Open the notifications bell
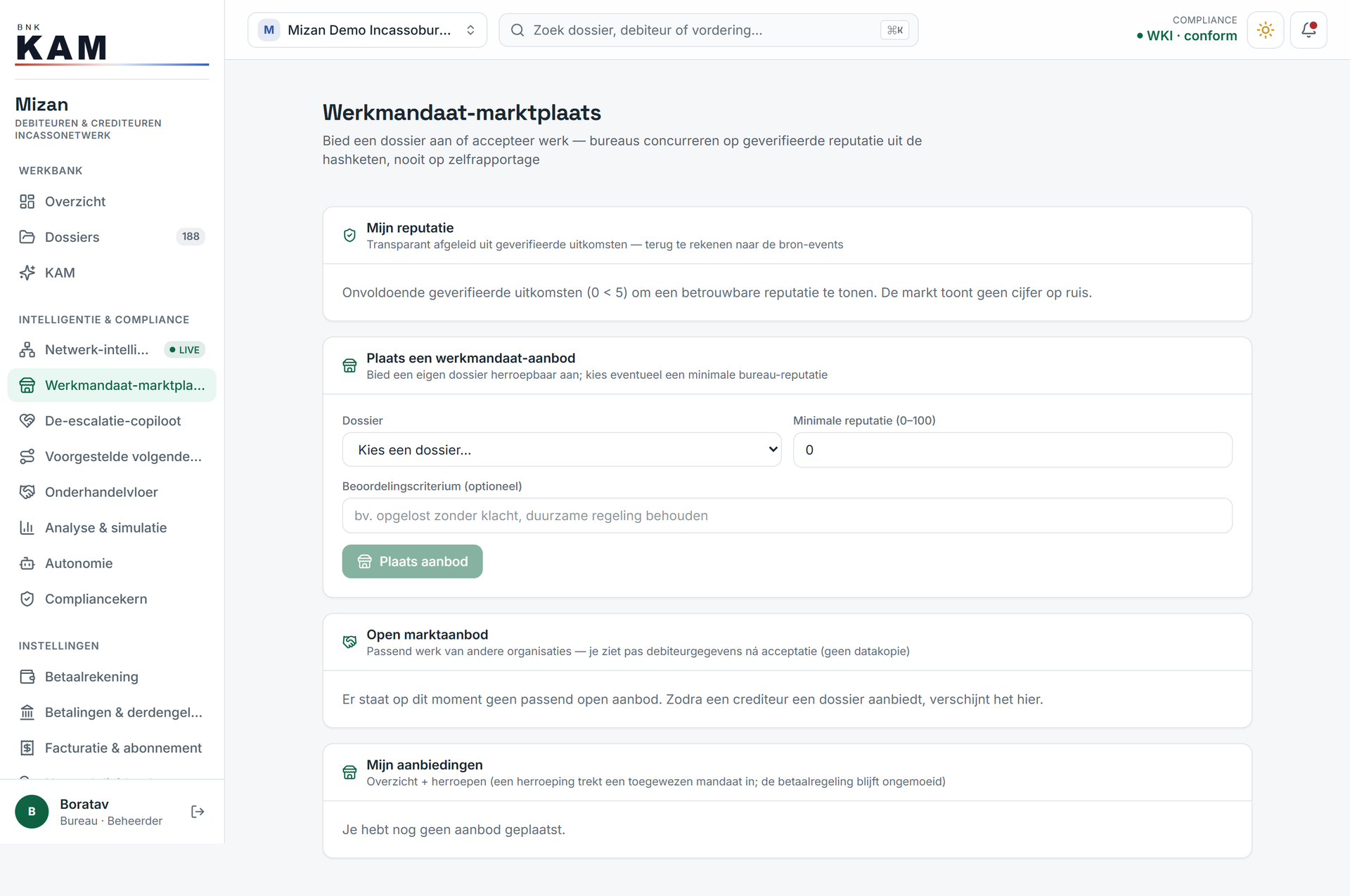This screenshot has width=1350, height=896. [1308, 30]
